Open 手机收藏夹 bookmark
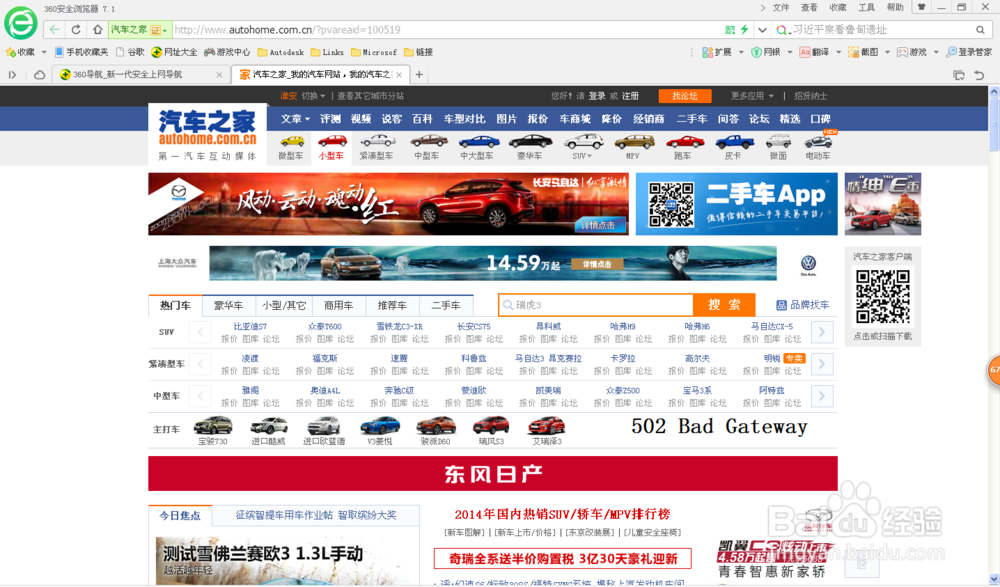Viewport: 1000px width, 587px height. (x=81, y=52)
